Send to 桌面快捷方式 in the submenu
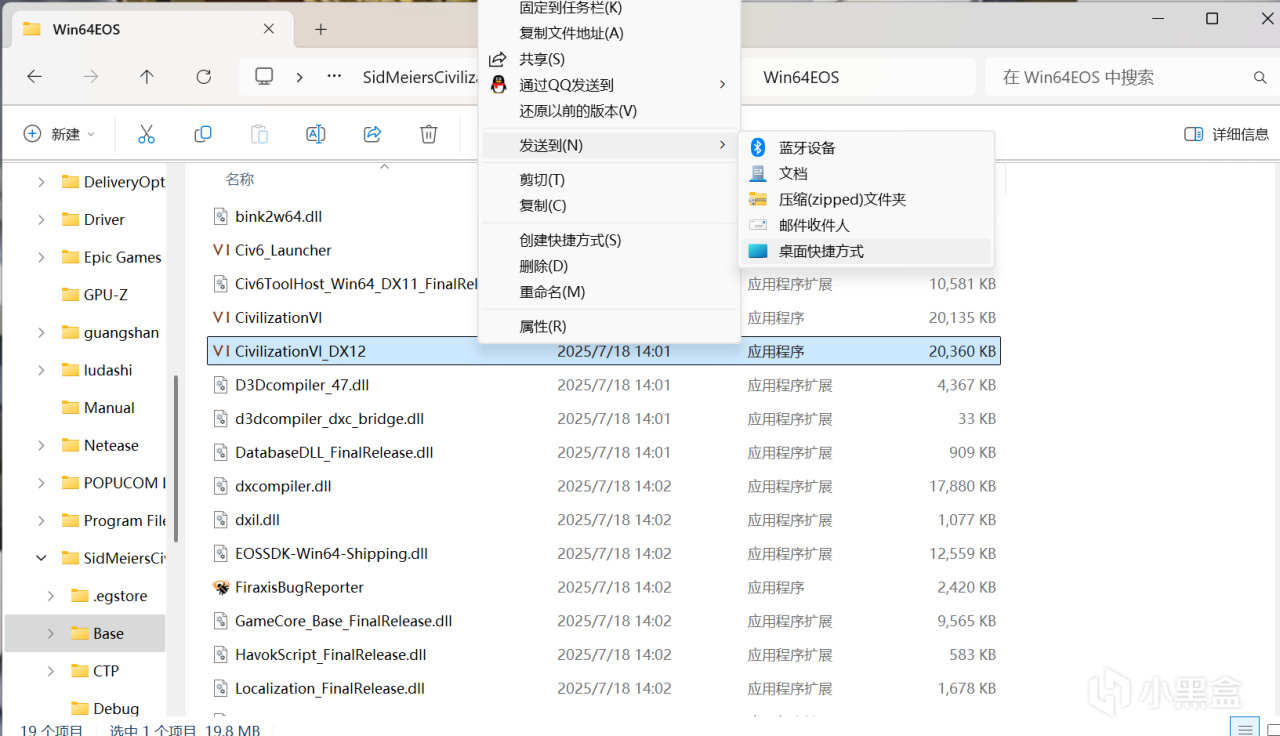Viewport: 1280px width, 736px height. point(866,251)
